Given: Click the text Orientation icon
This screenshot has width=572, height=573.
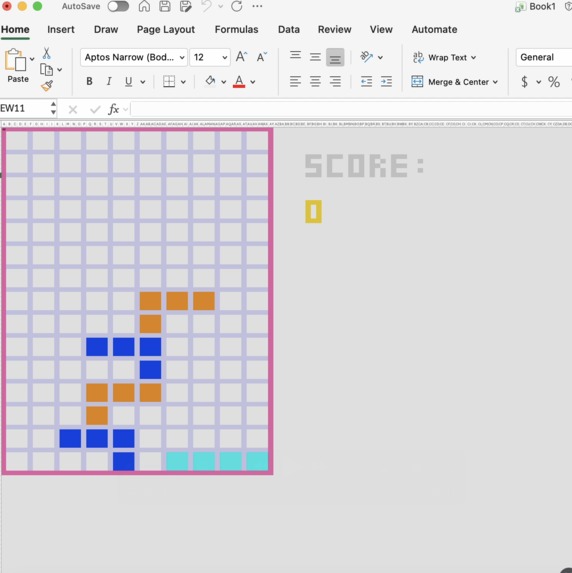Looking at the screenshot, I should (x=366, y=57).
